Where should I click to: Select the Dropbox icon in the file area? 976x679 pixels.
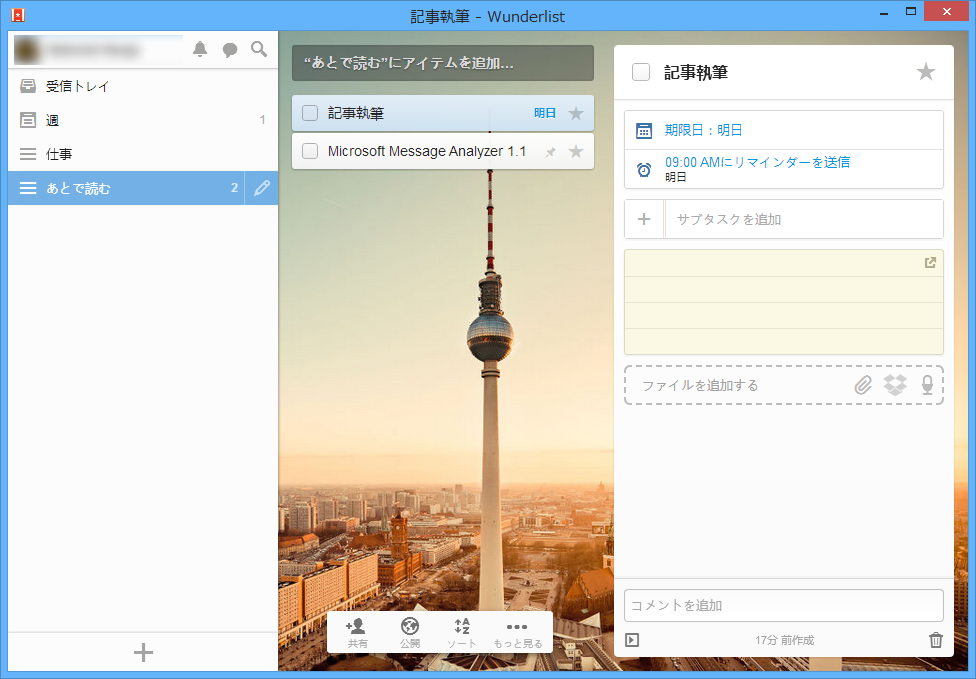click(895, 384)
